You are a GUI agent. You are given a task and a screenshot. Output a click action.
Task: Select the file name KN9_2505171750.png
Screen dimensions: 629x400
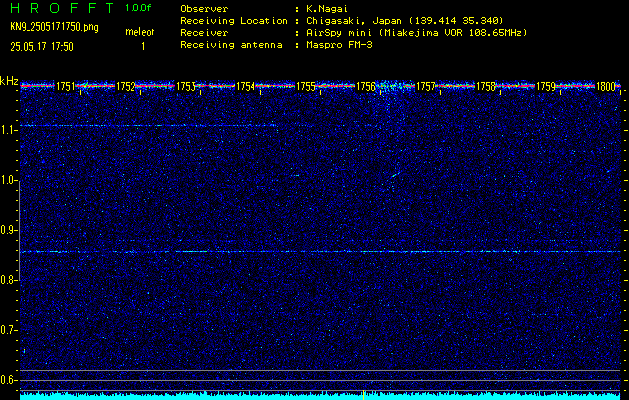(x=54, y=27)
